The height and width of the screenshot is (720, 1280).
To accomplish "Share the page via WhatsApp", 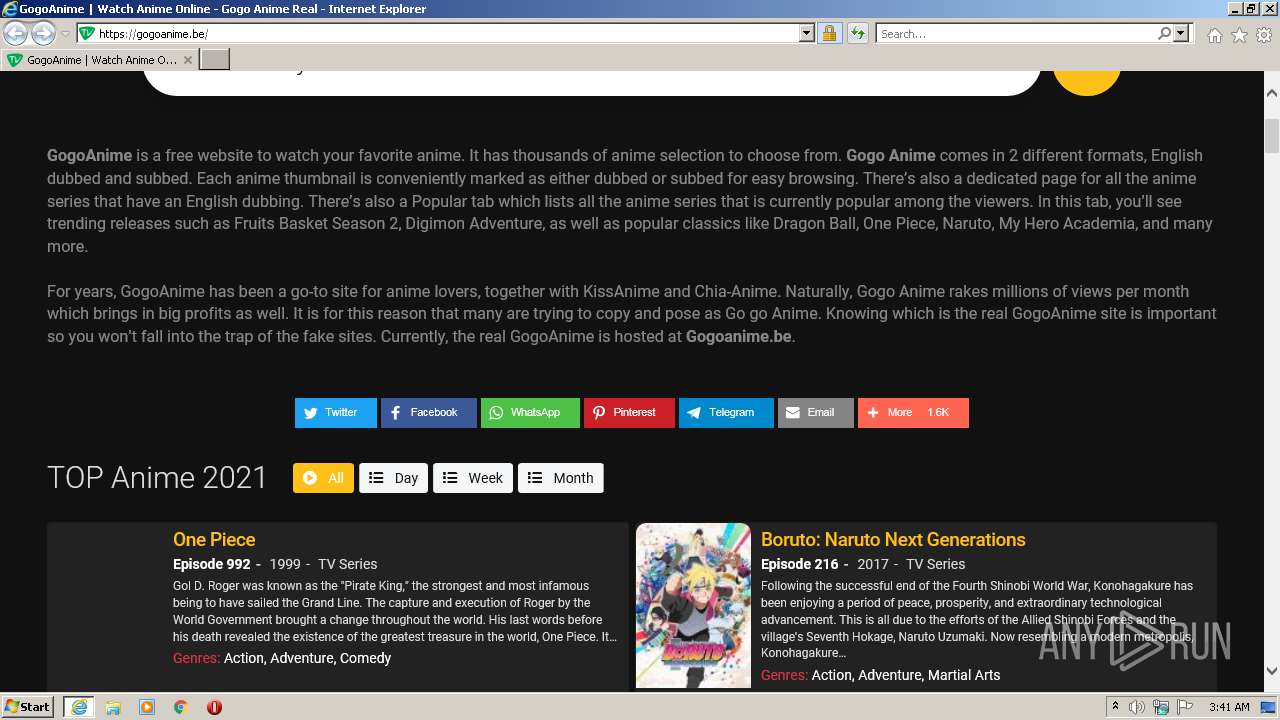I will pos(530,413).
